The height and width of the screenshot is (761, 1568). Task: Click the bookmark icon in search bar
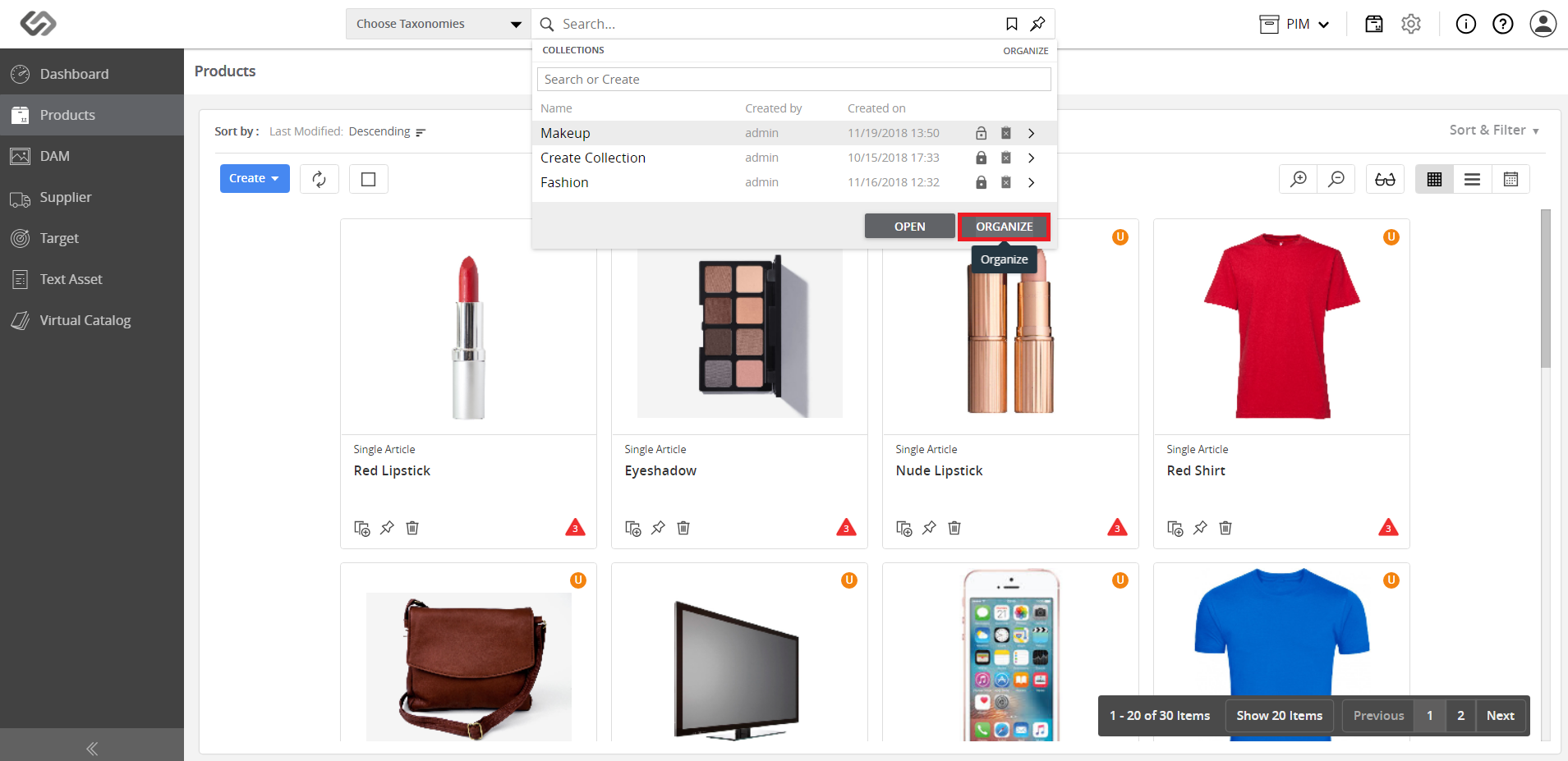(x=1012, y=24)
